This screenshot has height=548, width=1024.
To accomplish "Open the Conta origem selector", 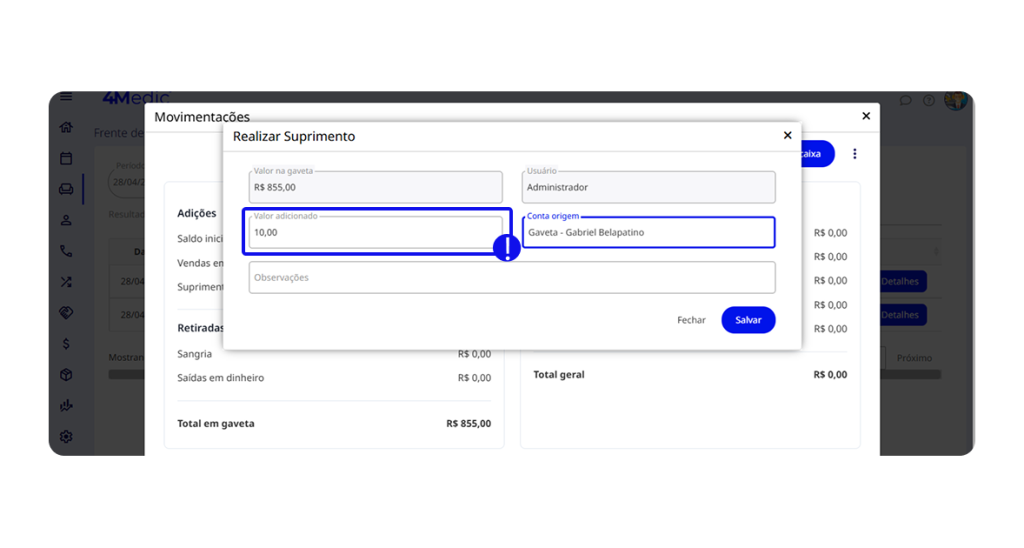I will tap(648, 232).
